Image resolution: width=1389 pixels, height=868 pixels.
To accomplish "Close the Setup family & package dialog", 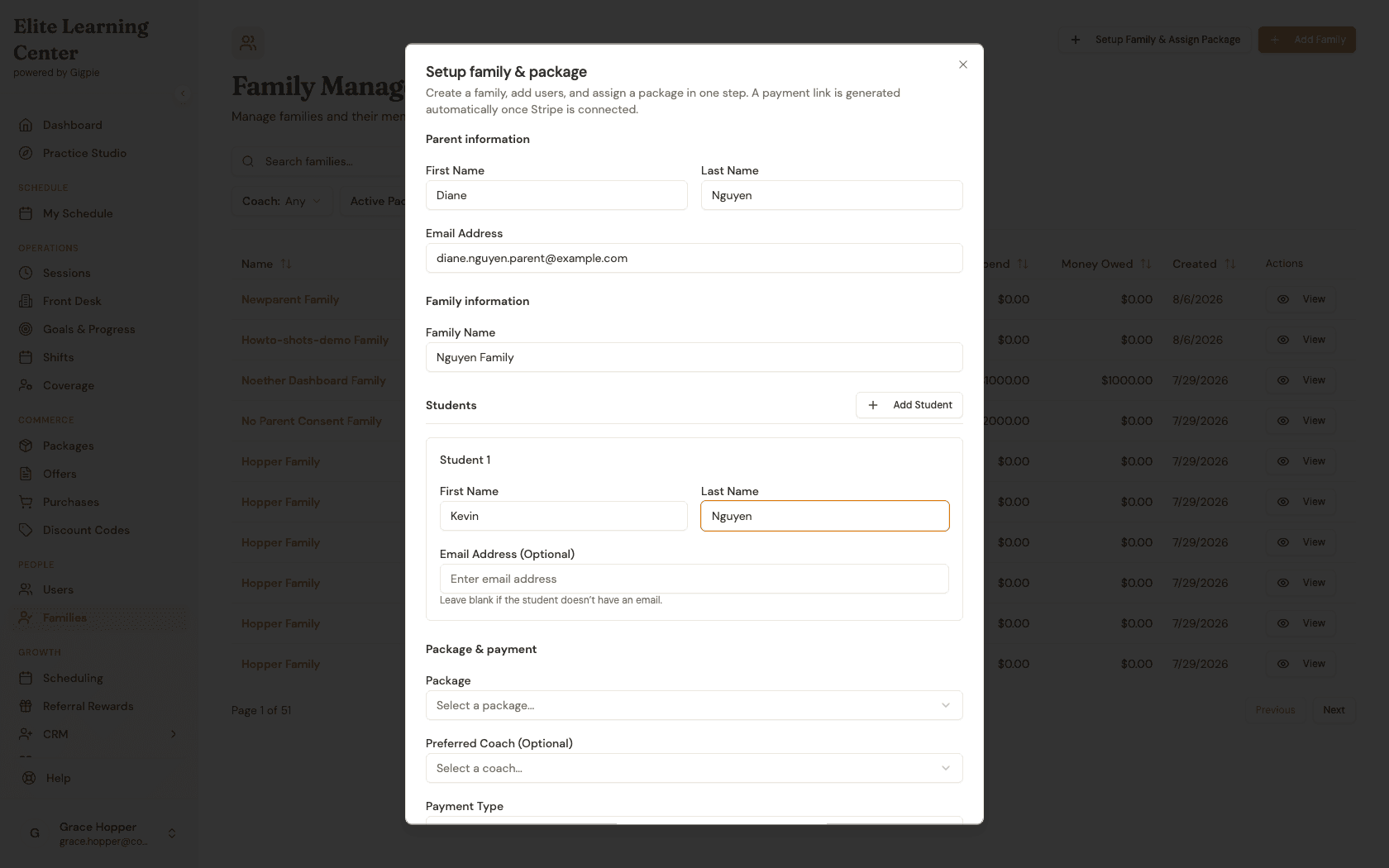I will point(963,64).
